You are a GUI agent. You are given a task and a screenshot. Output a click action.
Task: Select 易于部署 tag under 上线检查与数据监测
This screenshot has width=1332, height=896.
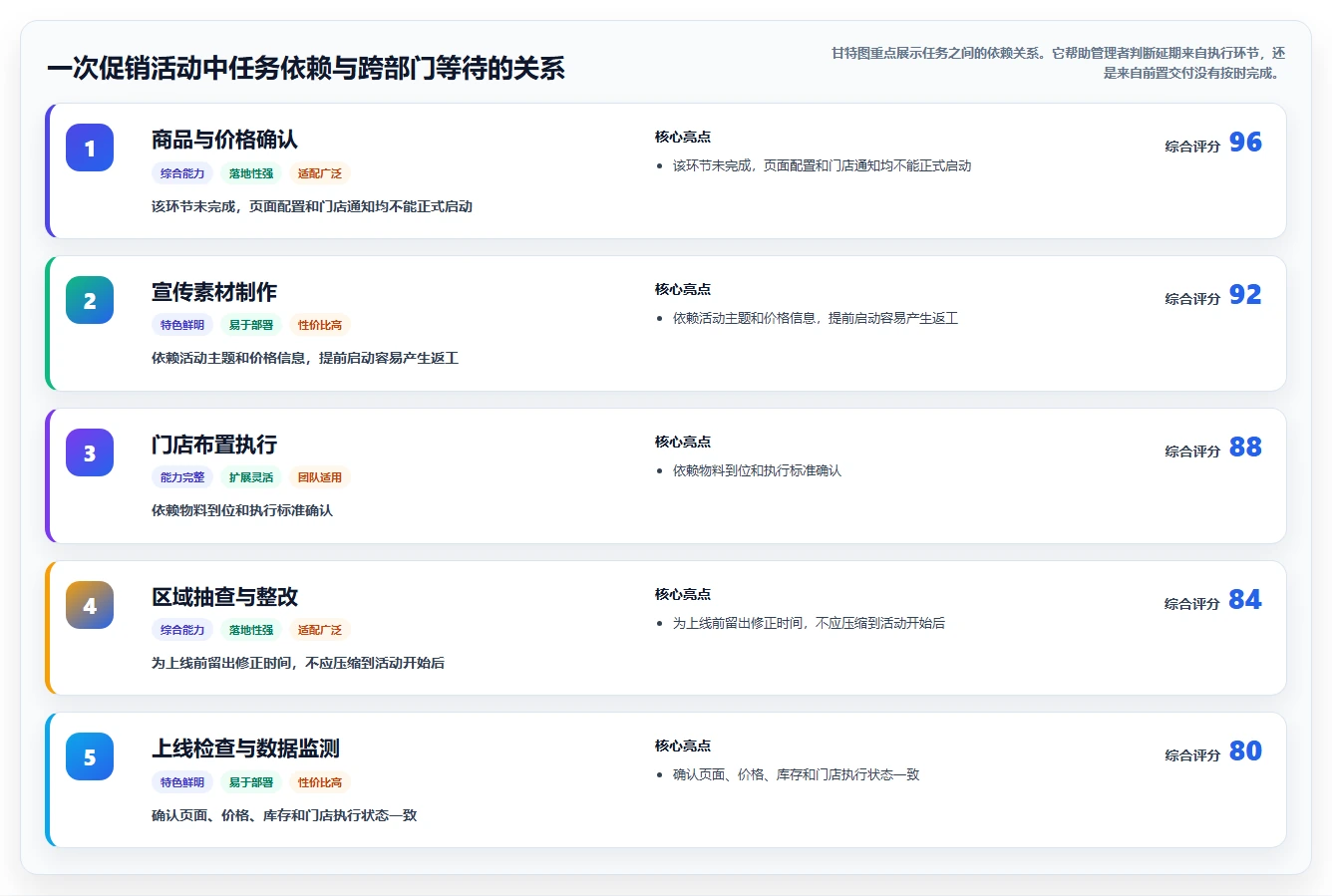[x=251, y=782]
